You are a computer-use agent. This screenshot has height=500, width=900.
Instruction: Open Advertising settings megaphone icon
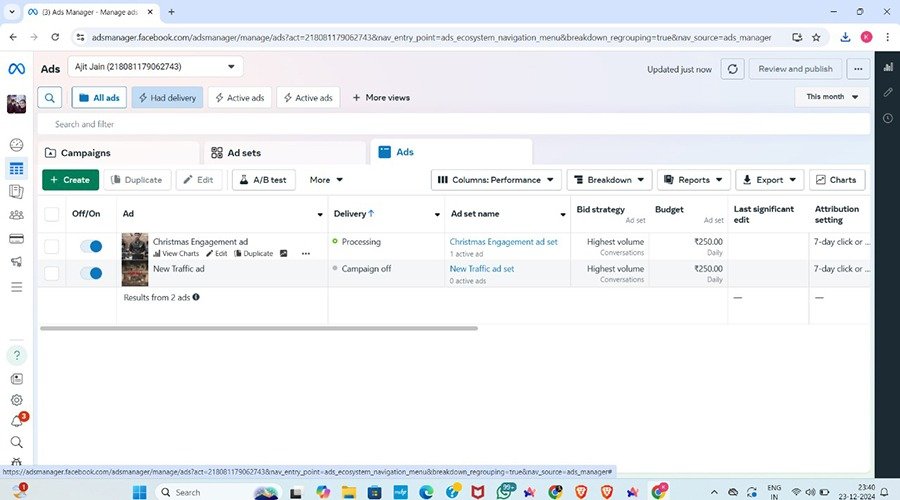pos(17,262)
